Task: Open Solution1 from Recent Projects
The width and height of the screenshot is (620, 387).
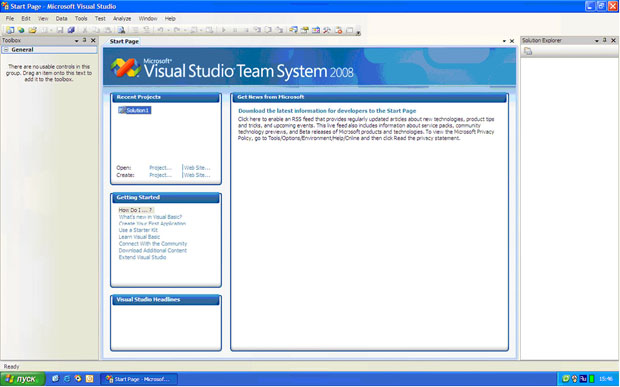Action: (134, 110)
